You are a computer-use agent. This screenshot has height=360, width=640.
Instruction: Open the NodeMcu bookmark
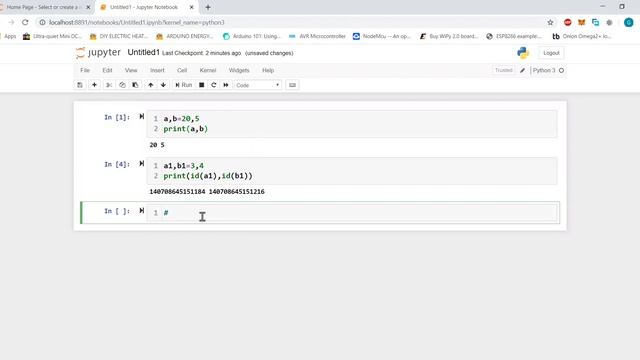coord(382,36)
